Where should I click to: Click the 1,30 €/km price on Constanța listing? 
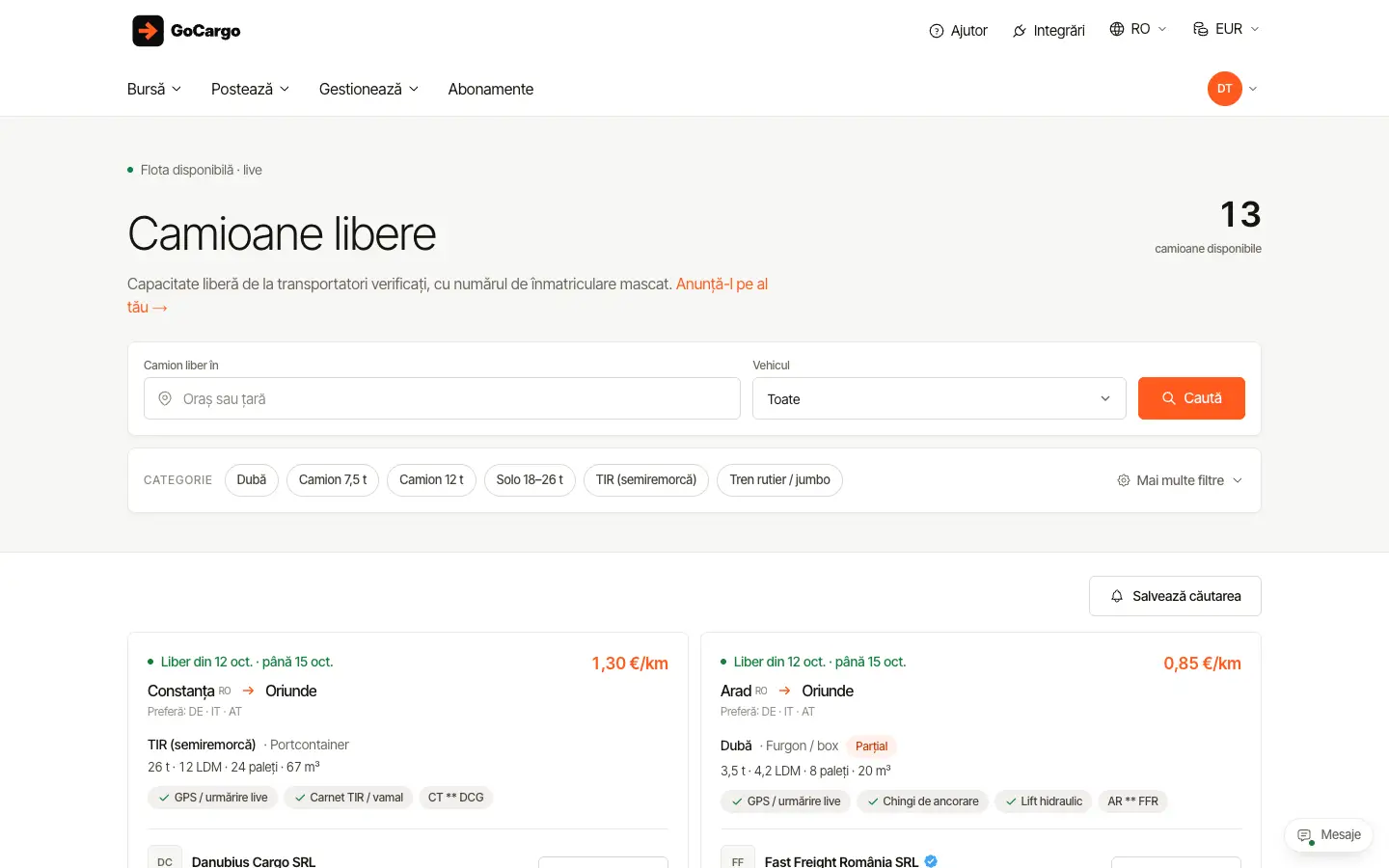coord(630,664)
